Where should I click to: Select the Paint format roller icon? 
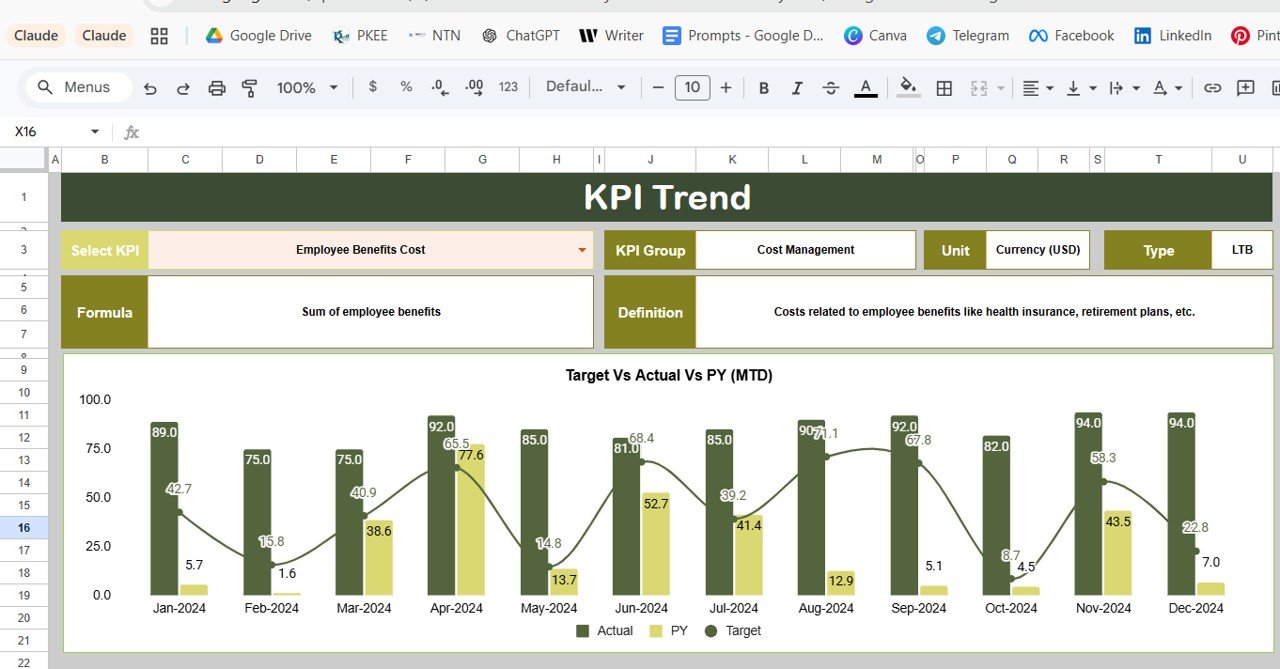(x=250, y=88)
